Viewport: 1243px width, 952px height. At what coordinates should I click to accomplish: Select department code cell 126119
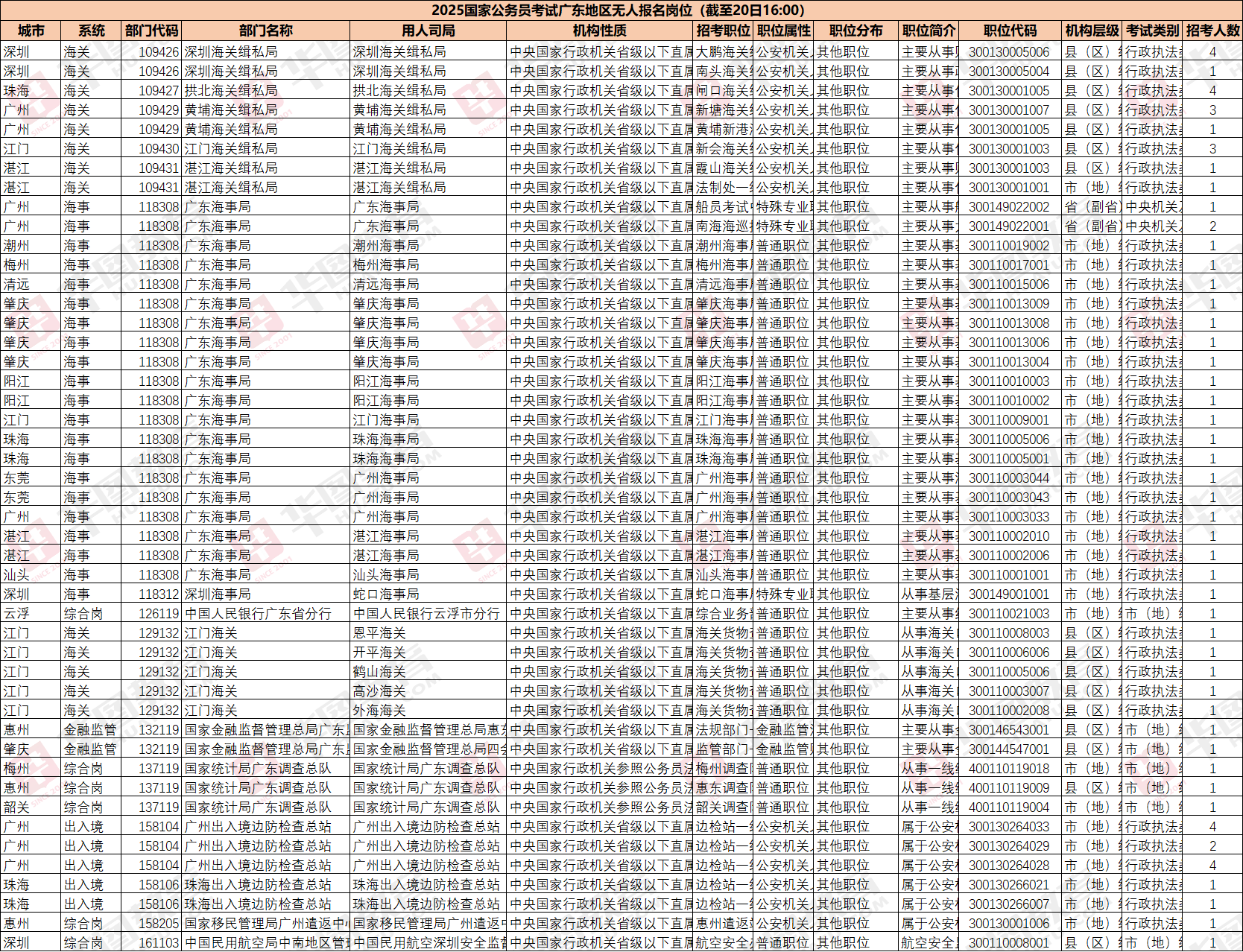pos(152,614)
